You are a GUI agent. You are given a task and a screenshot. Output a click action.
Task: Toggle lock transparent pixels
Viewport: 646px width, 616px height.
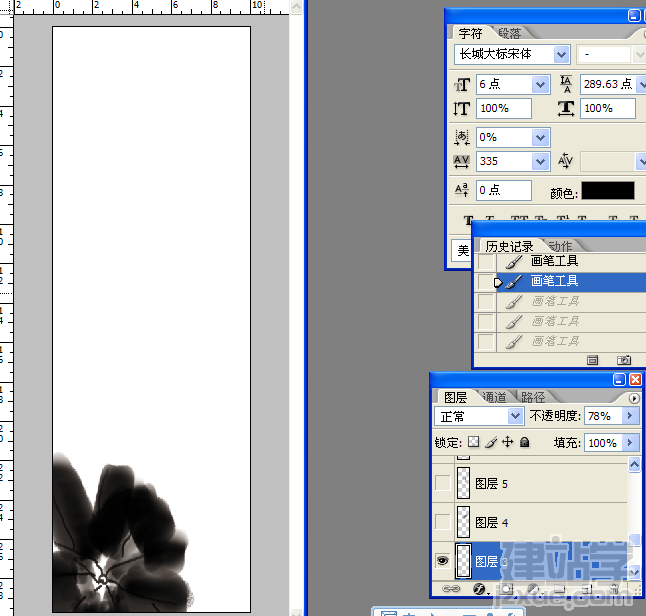point(474,442)
